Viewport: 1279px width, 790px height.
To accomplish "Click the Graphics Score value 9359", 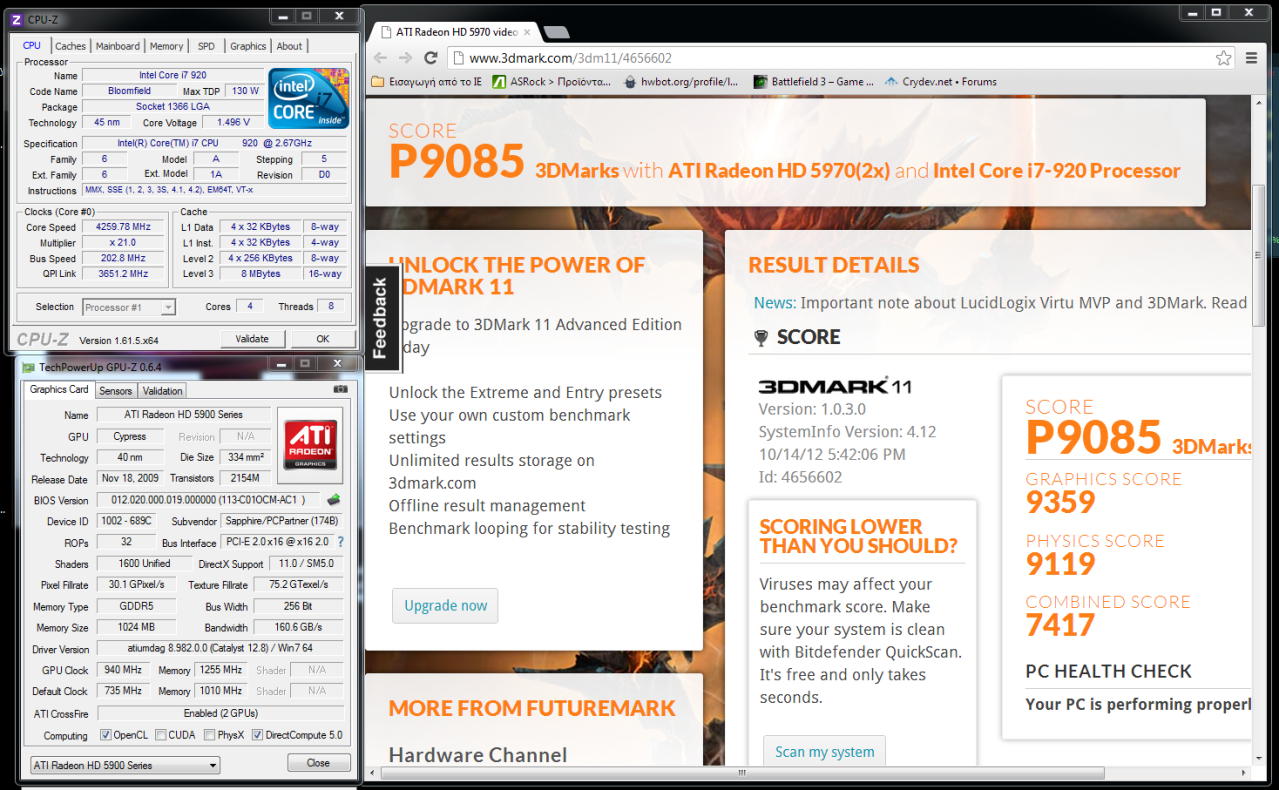I will click(x=1061, y=502).
